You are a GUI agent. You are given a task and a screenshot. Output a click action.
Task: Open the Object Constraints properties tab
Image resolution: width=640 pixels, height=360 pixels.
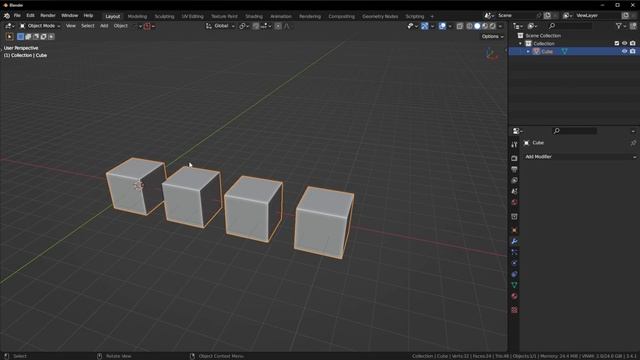[514, 274]
